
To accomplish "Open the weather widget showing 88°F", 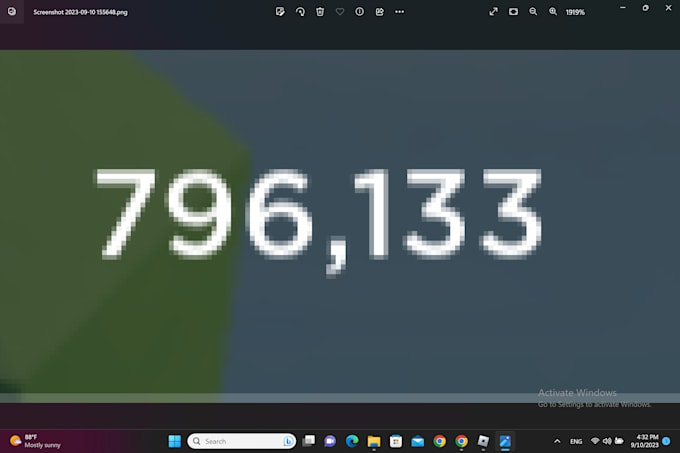I will click(x=36, y=441).
